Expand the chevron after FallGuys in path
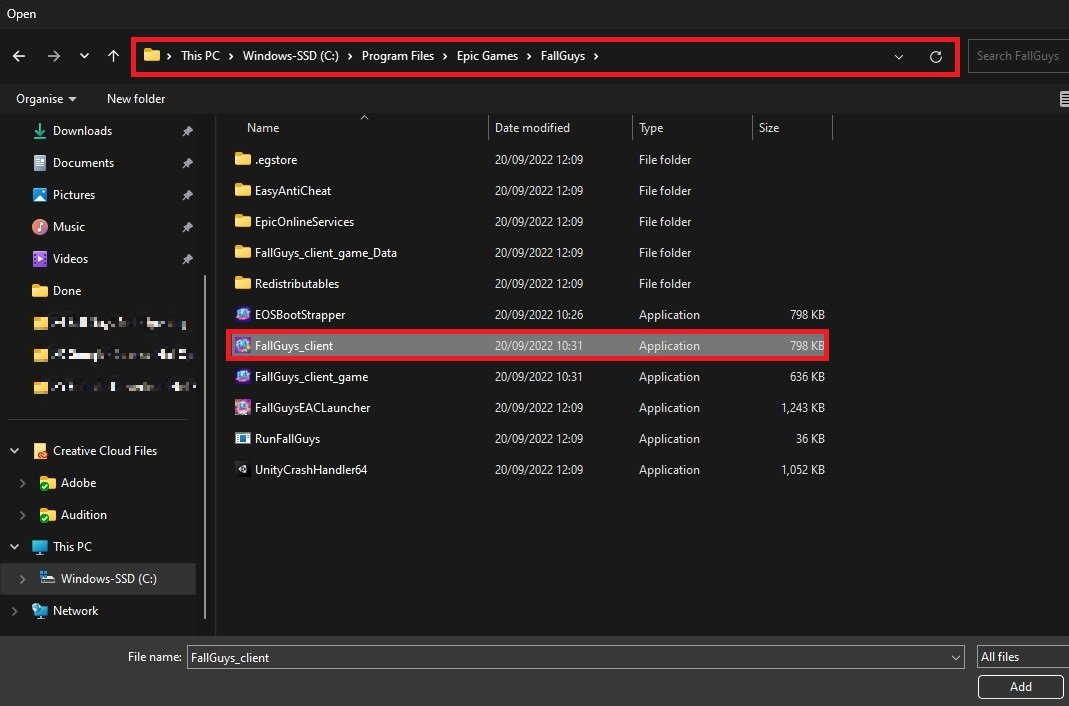 [x=596, y=57]
